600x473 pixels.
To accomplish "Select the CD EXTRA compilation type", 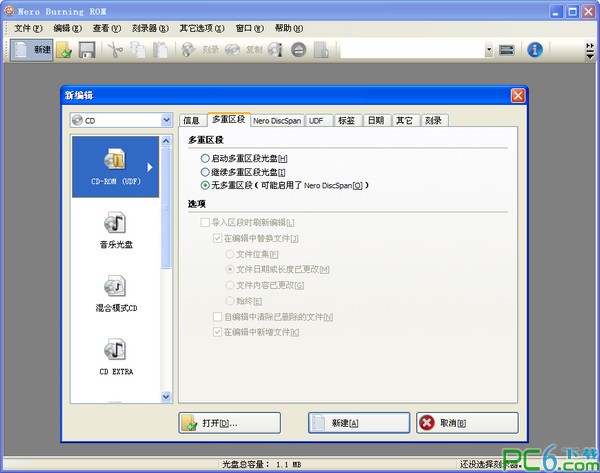I will [x=116, y=357].
